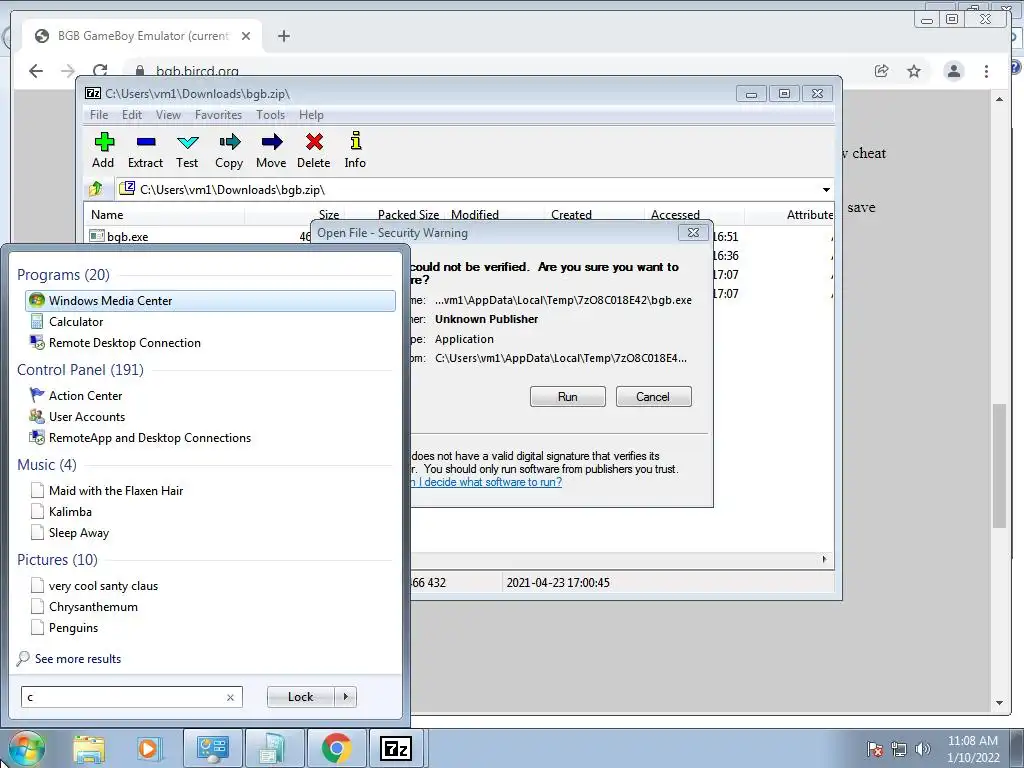Open 7-Zip File menu
This screenshot has width=1024, height=768.
pyautogui.click(x=99, y=115)
